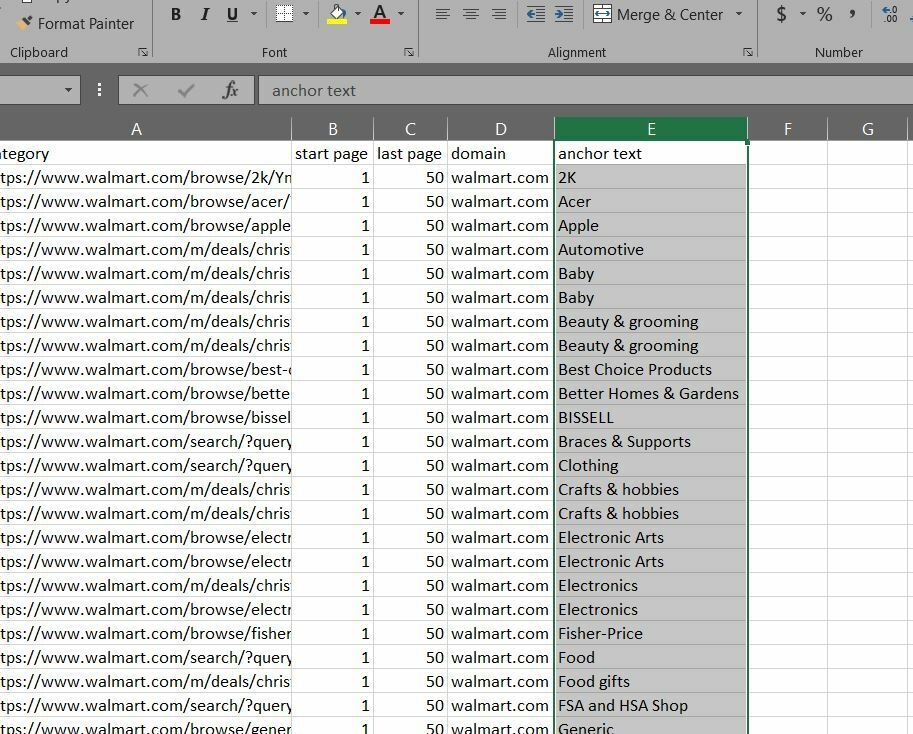Image resolution: width=913 pixels, height=734 pixels.
Task: Open Name Box dropdown
Action: (x=68, y=90)
